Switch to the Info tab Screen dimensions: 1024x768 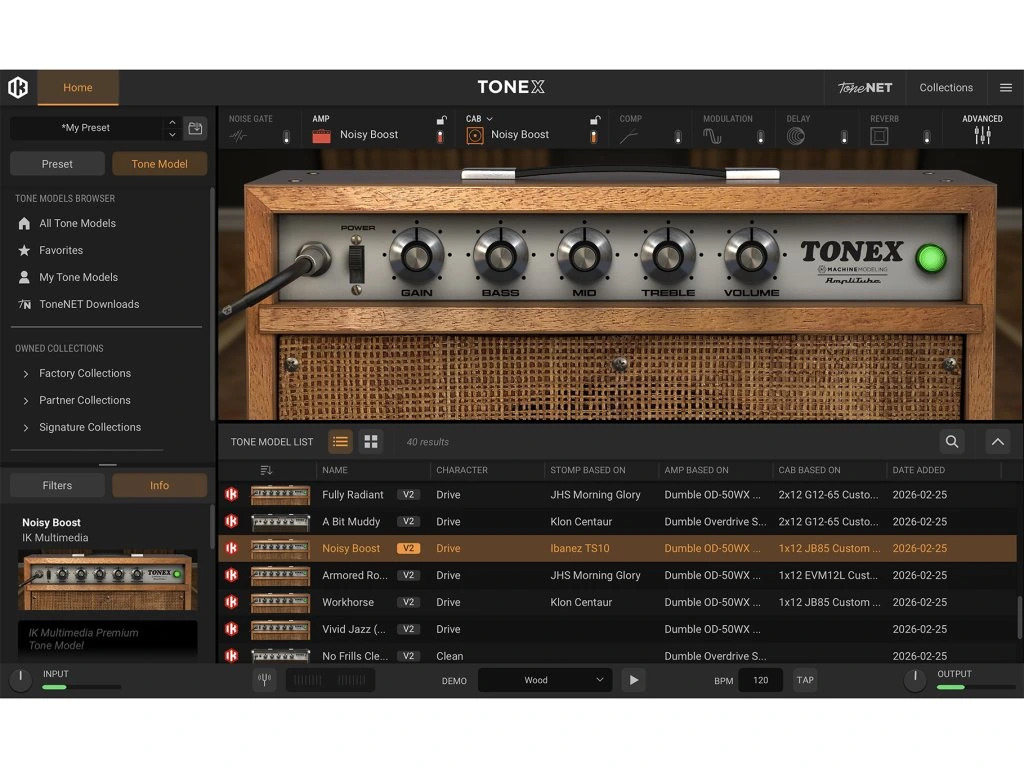click(159, 485)
